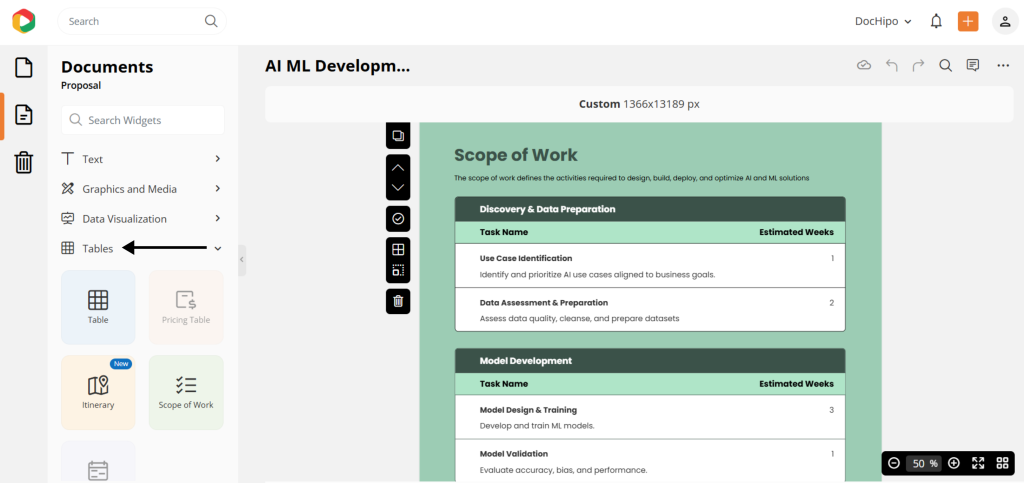Open the editor search magnifier
The image size is (1024, 483).
click(945, 65)
